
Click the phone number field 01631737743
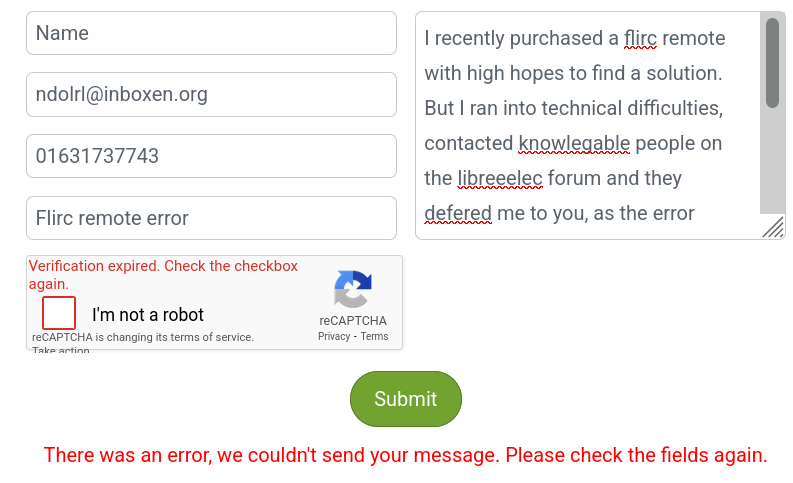pyautogui.click(x=211, y=156)
